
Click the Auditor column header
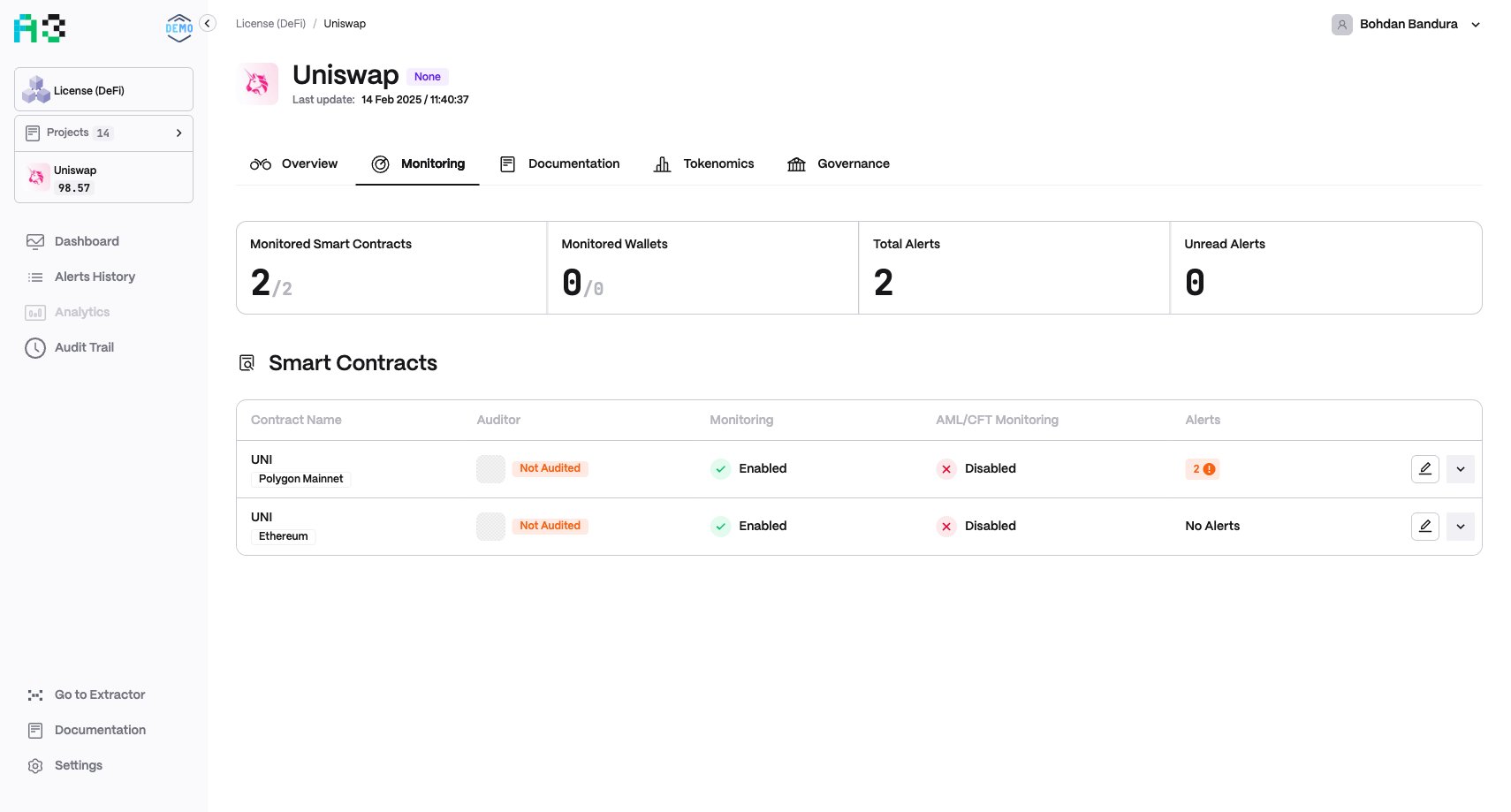[x=498, y=420]
